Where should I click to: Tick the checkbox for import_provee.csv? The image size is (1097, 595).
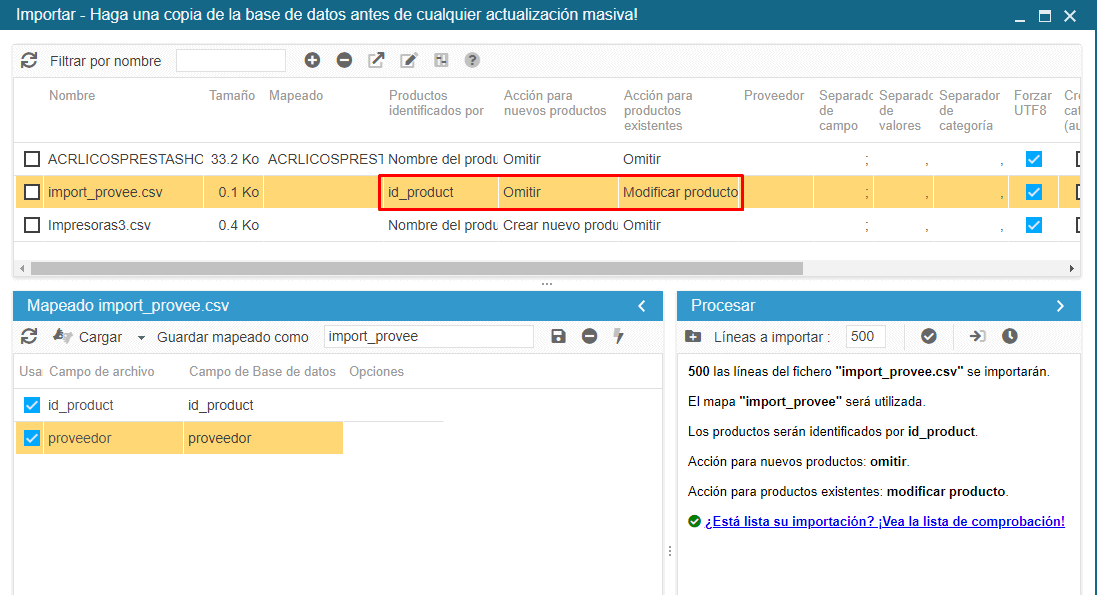31,192
